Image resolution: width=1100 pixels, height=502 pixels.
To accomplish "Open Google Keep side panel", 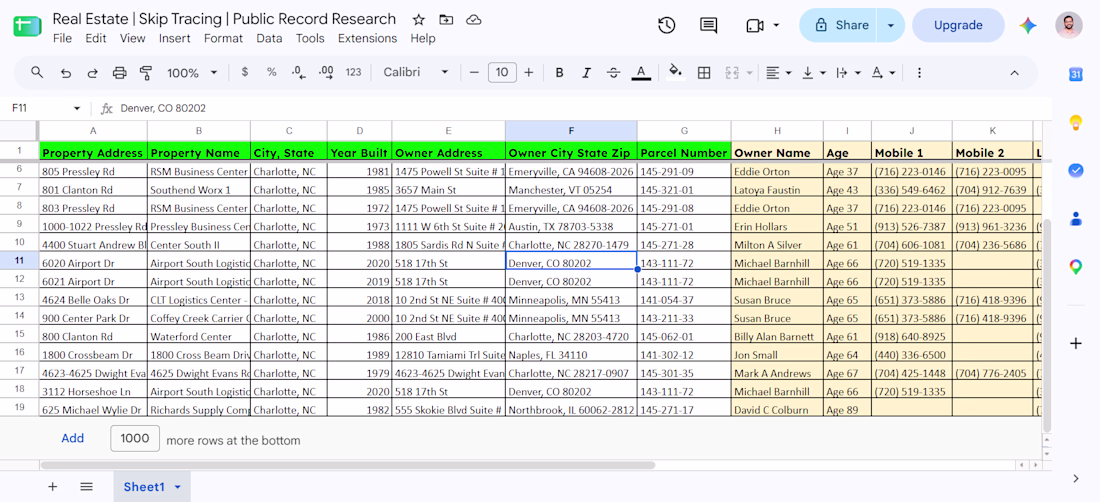I will click(x=1075, y=123).
